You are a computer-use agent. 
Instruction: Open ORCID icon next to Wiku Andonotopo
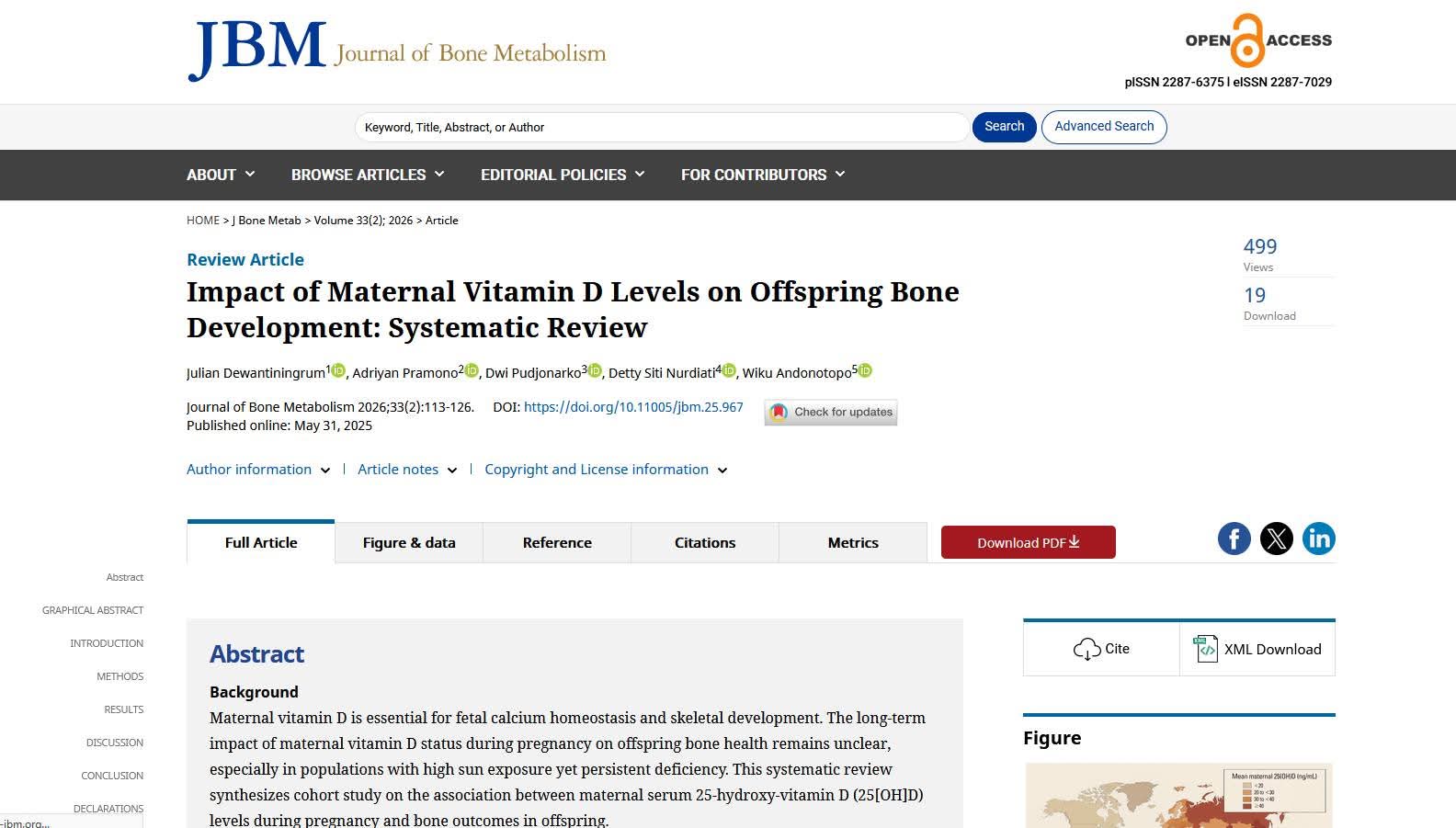pyautogui.click(x=865, y=370)
